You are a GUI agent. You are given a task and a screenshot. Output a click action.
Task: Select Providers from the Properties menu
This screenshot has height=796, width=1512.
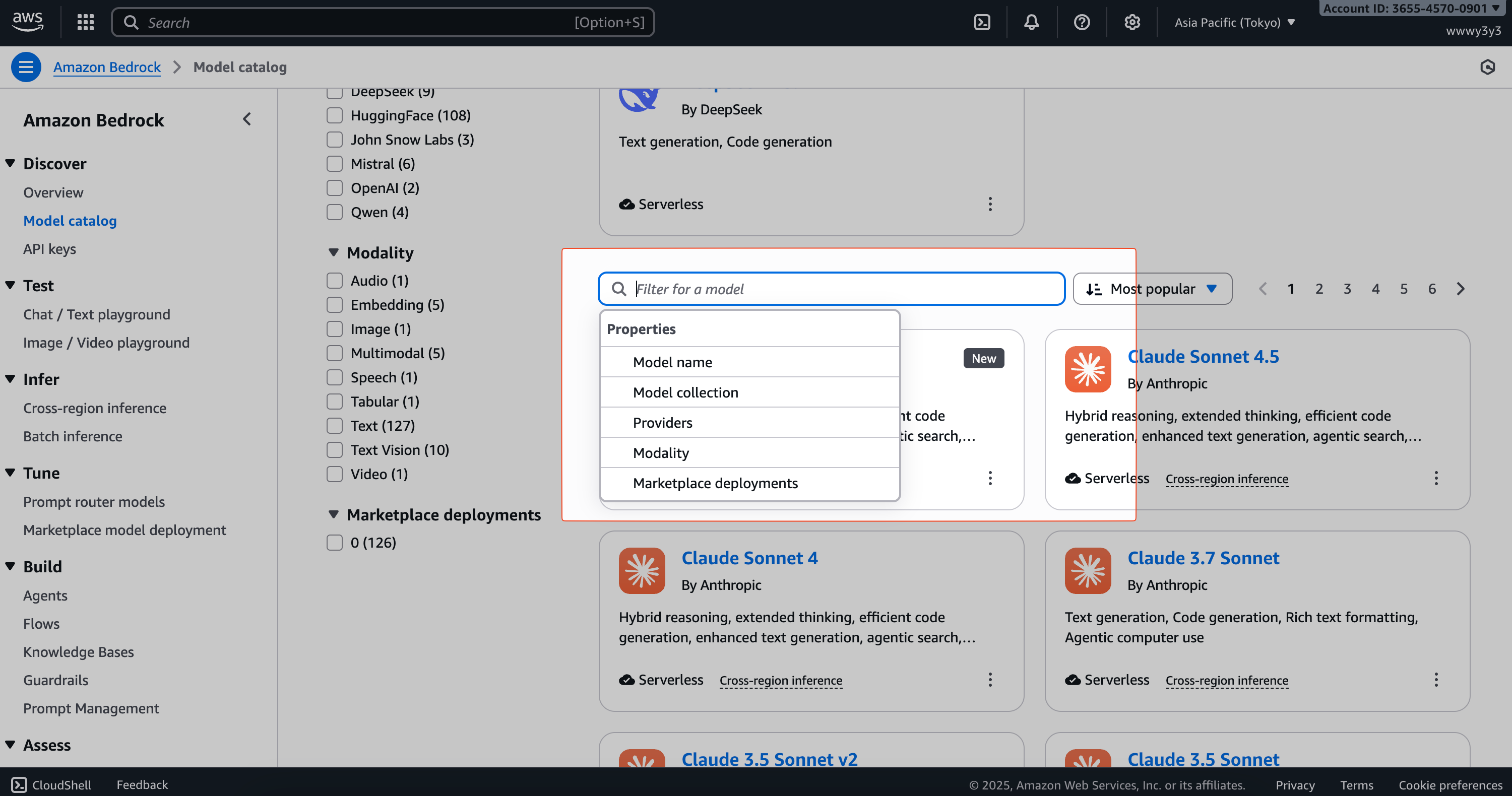coord(662,422)
